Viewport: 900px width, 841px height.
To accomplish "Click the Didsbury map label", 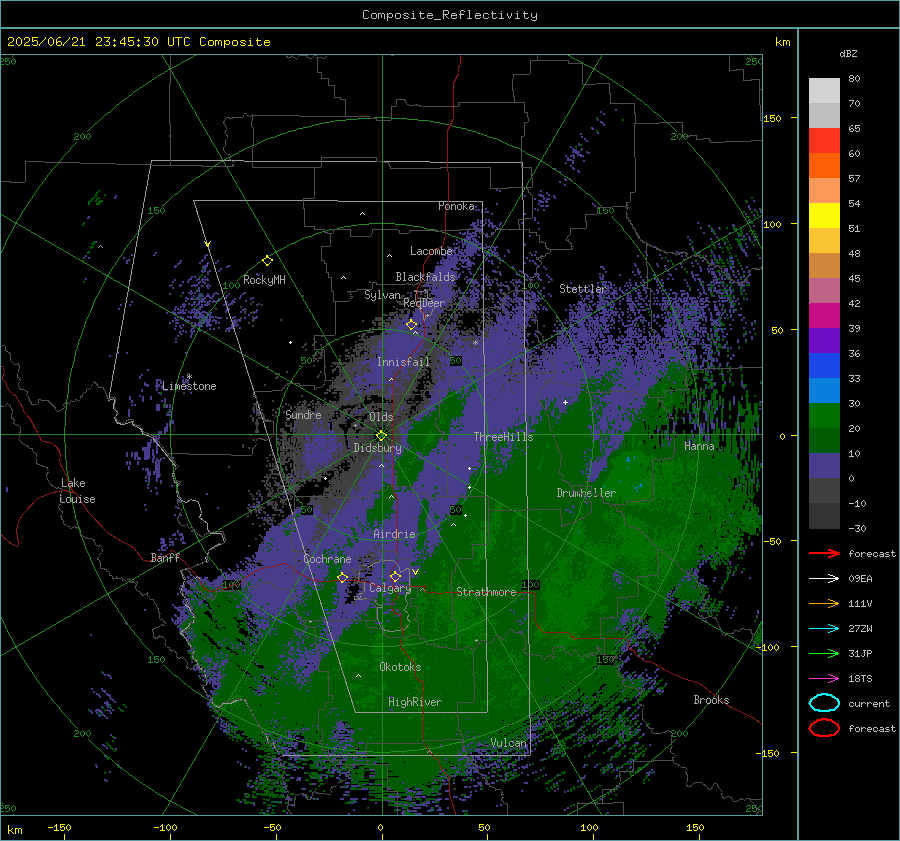I will point(378,448).
